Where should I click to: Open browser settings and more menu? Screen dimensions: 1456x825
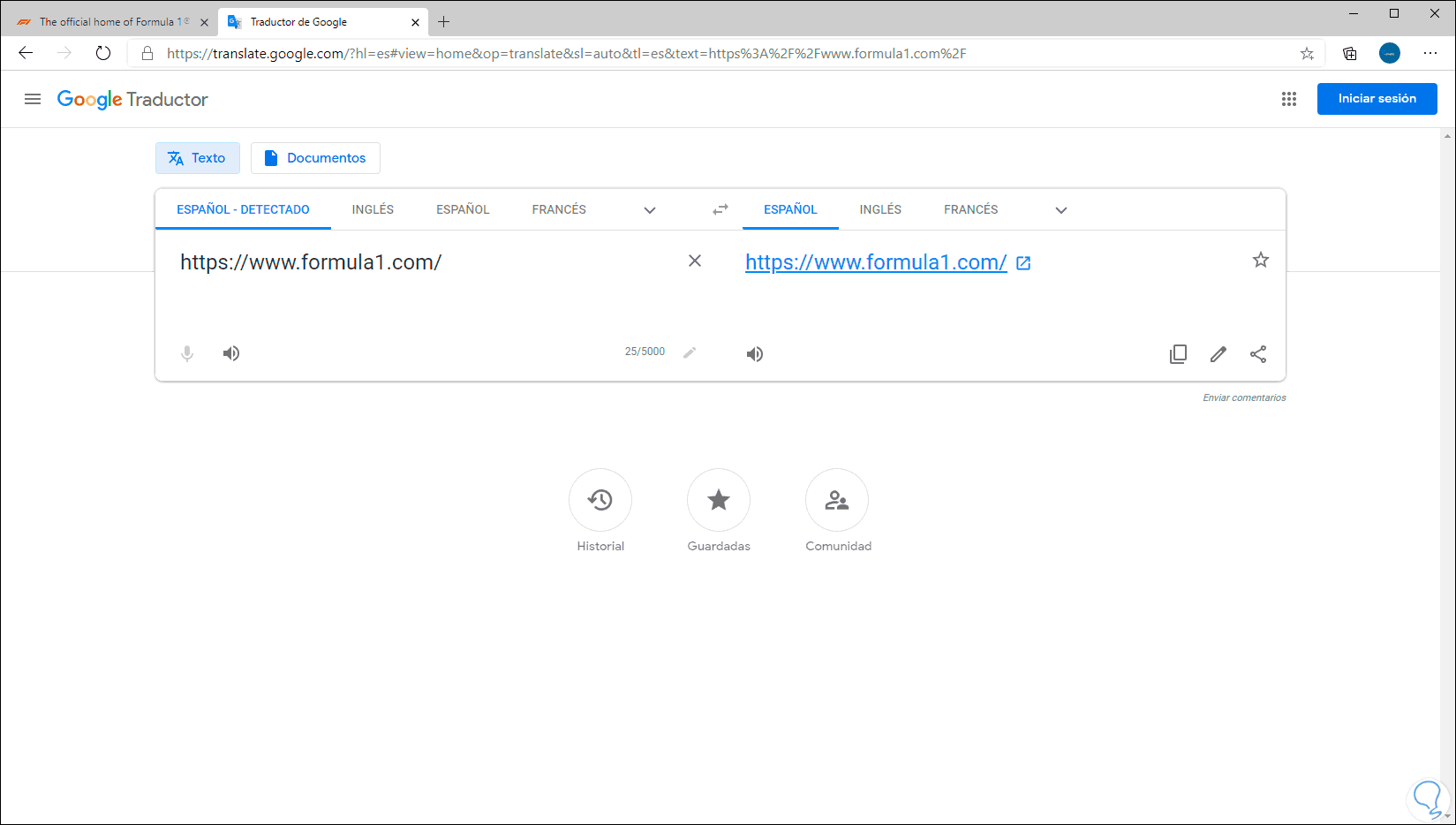tap(1430, 53)
